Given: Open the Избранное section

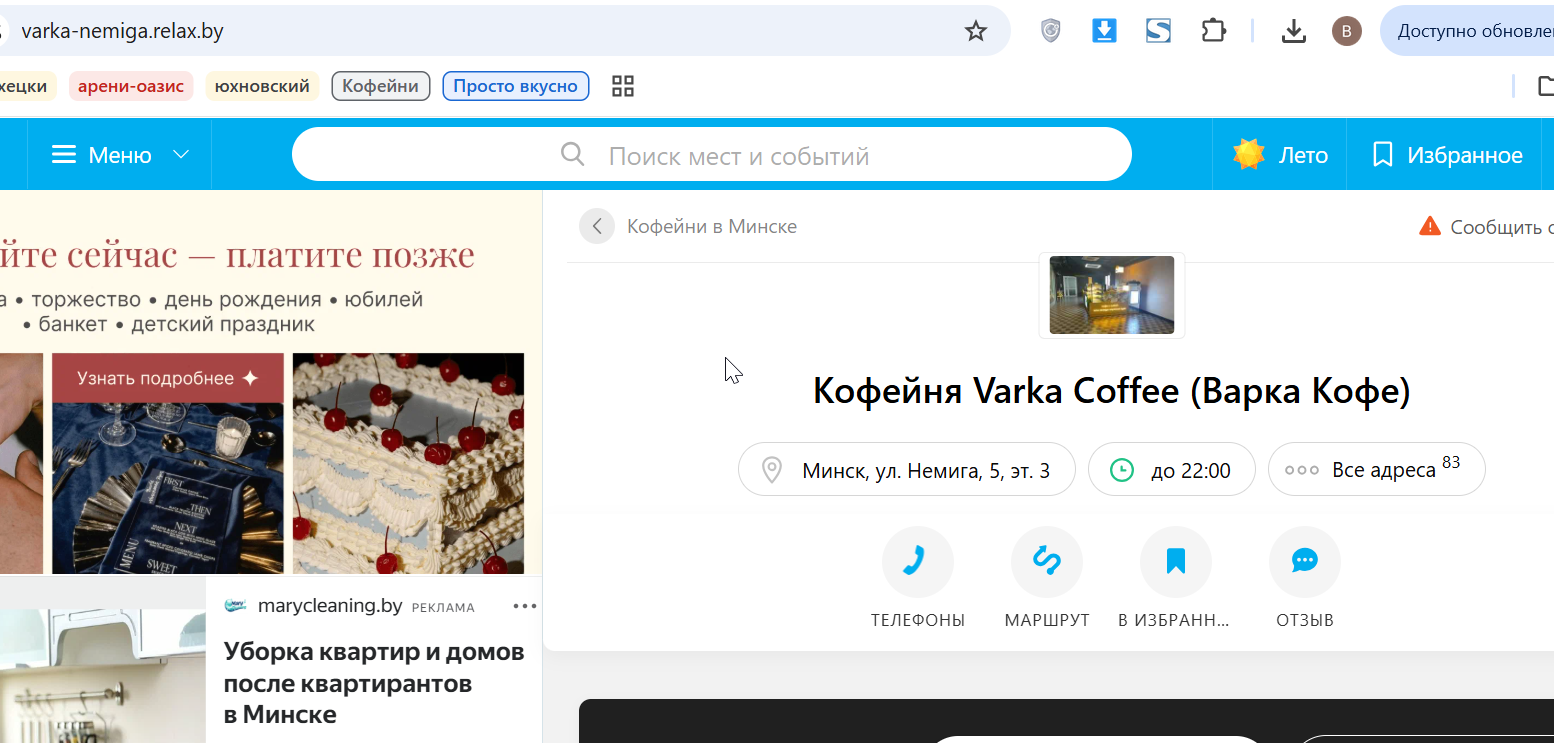Looking at the screenshot, I should pos(1448,155).
